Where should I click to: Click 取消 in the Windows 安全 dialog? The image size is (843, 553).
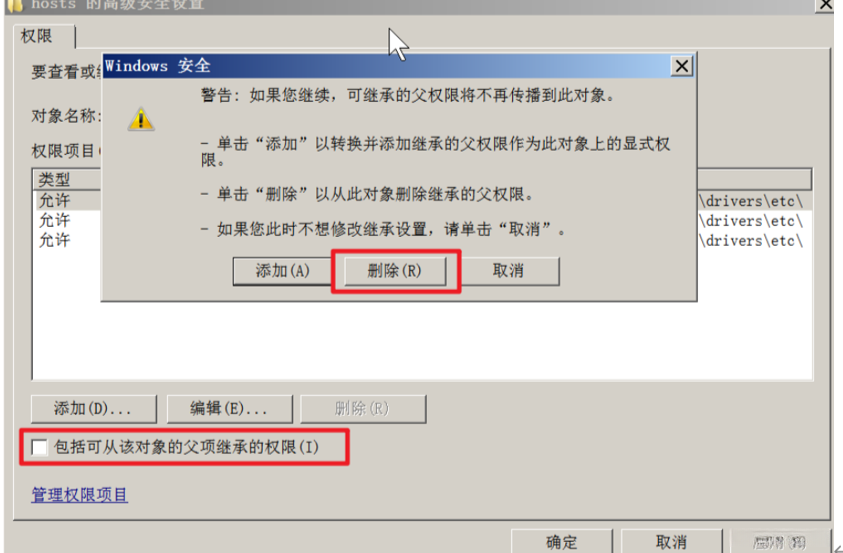(508, 270)
